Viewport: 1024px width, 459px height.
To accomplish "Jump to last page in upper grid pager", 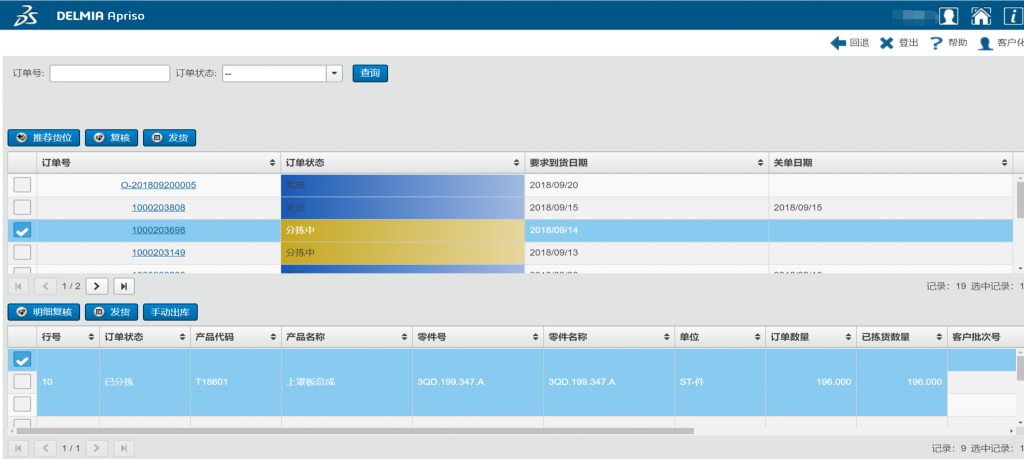I will pyautogui.click(x=124, y=286).
